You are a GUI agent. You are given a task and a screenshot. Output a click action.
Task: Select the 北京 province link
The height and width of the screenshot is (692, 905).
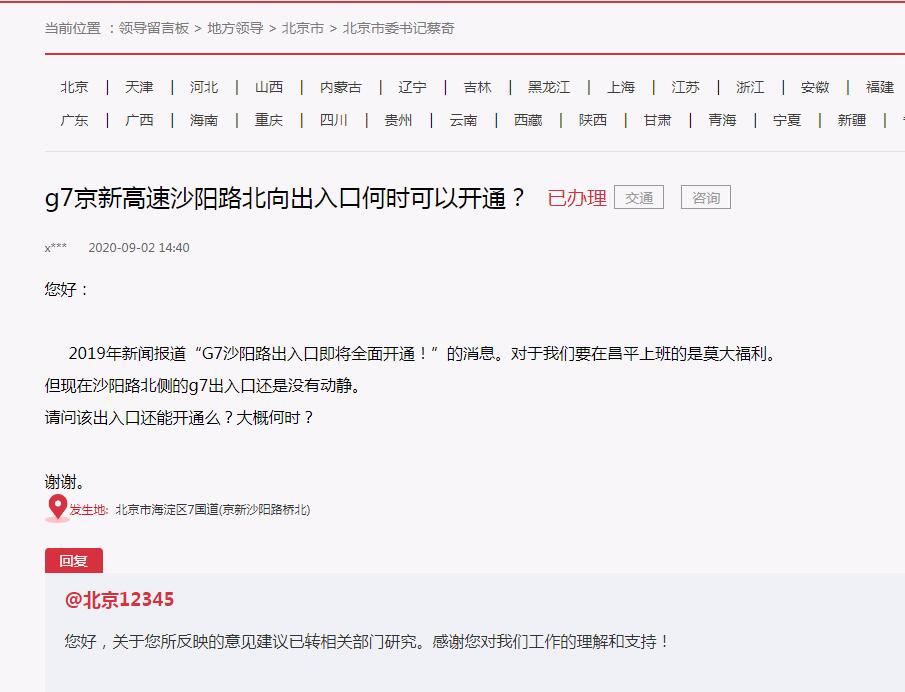tap(74, 87)
